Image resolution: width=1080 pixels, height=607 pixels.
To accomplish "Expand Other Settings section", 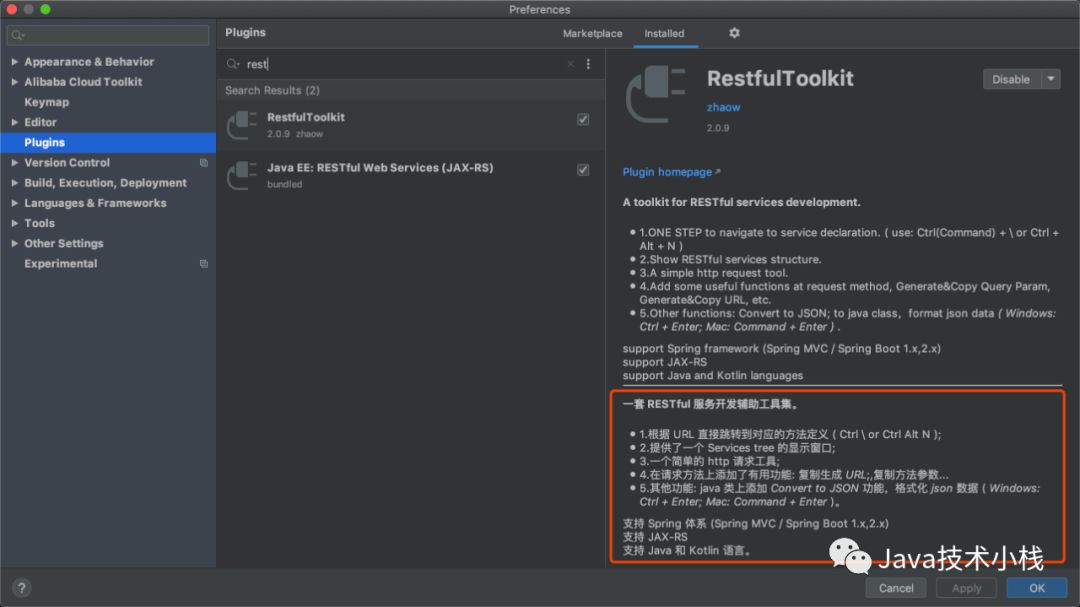I will (x=14, y=244).
